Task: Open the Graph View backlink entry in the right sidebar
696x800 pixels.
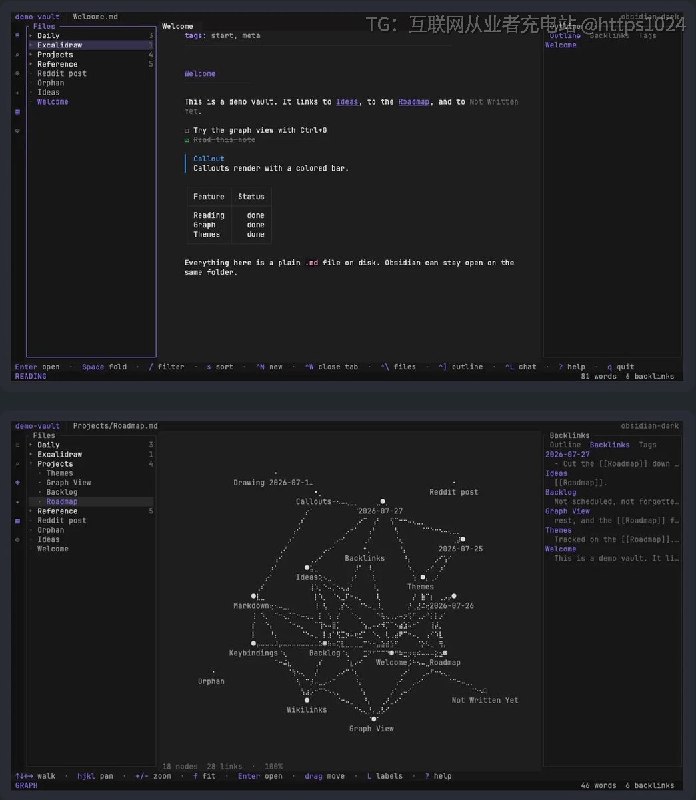Action: coord(567,511)
